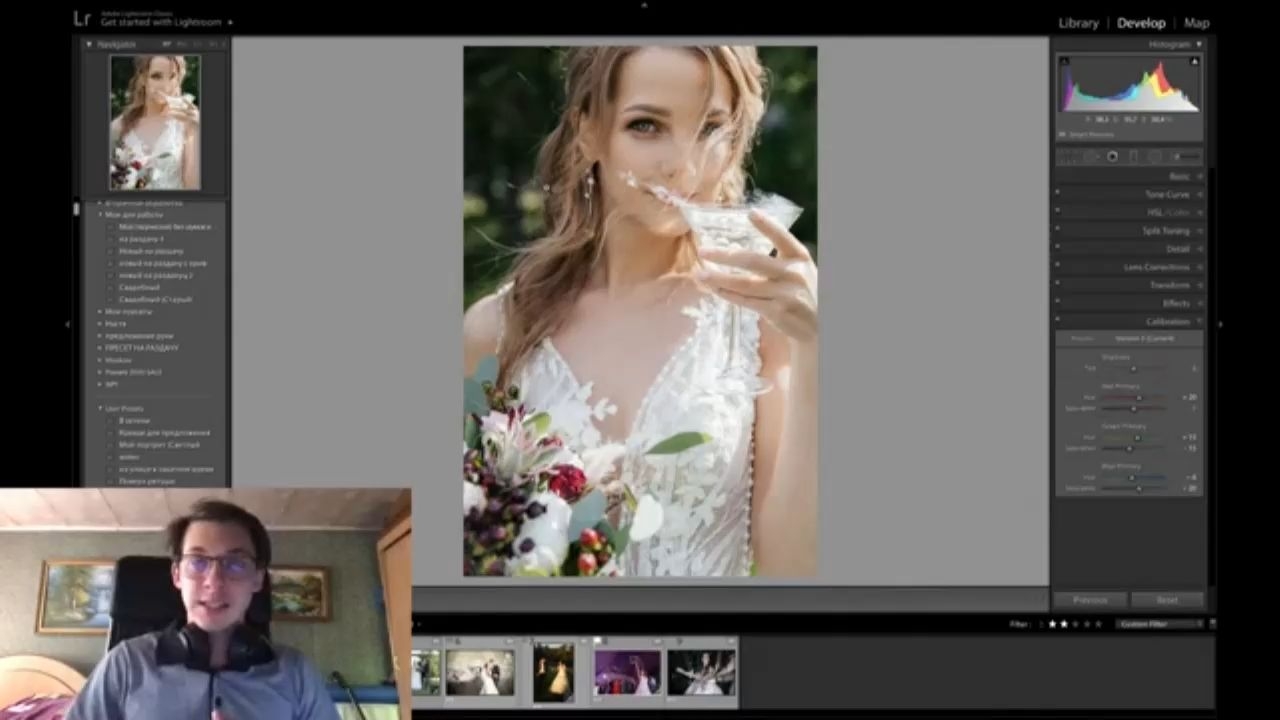Image resolution: width=1280 pixels, height=720 pixels.
Task: Switch to the Map module
Action: 1196,23
